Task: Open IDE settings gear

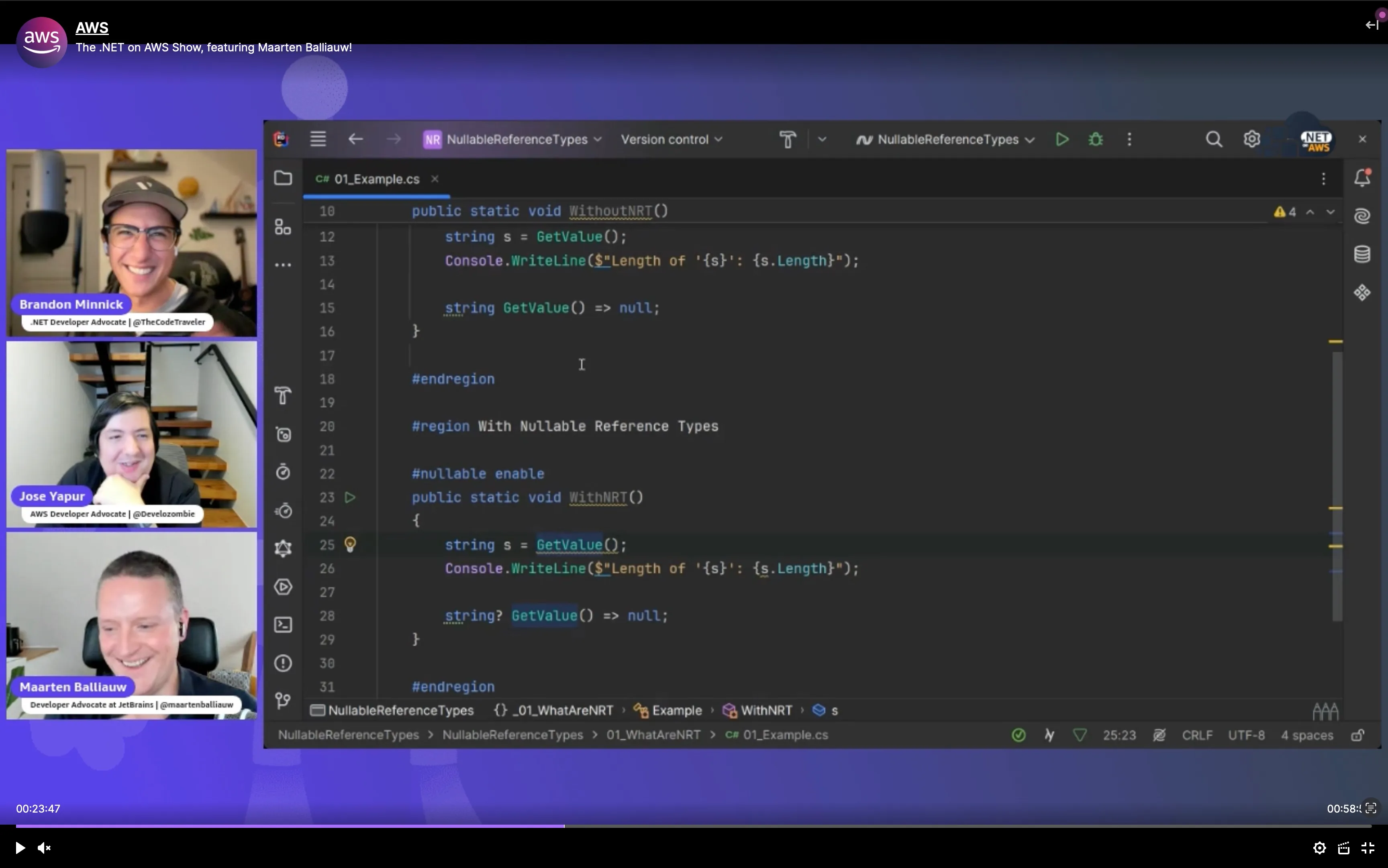Action: click(1252, 139)
